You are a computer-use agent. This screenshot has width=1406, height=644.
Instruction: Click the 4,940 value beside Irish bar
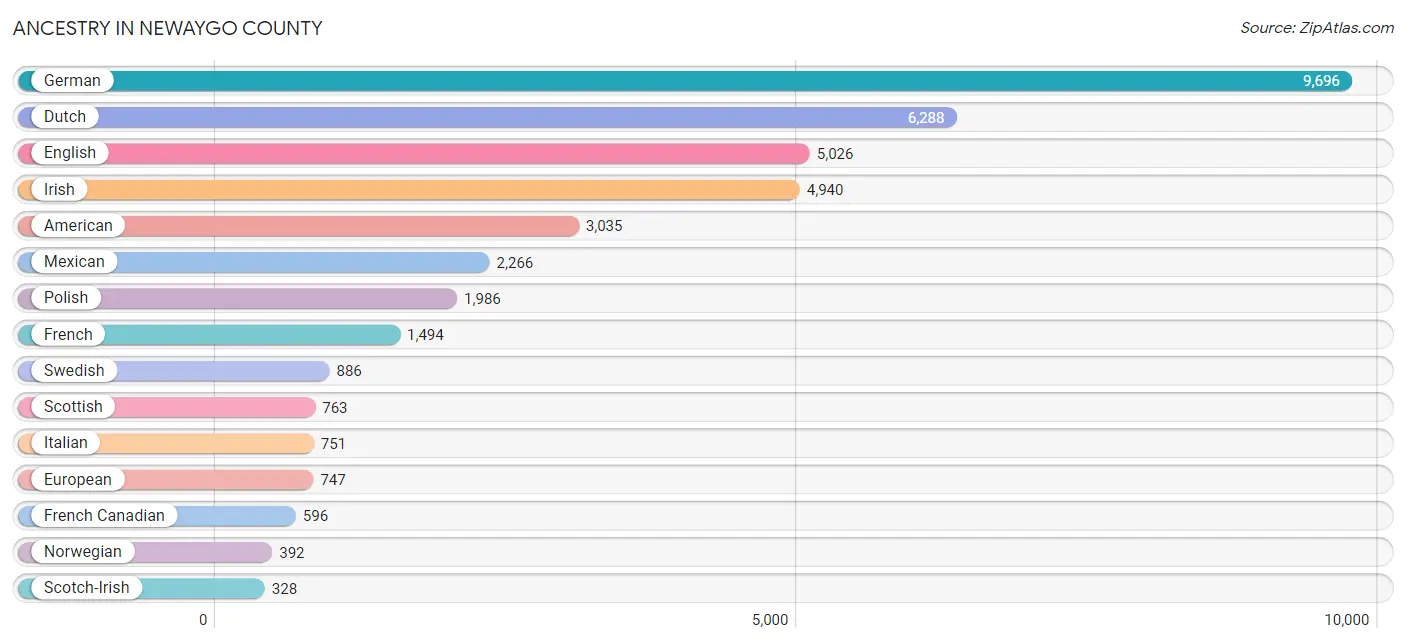(825, 190)
